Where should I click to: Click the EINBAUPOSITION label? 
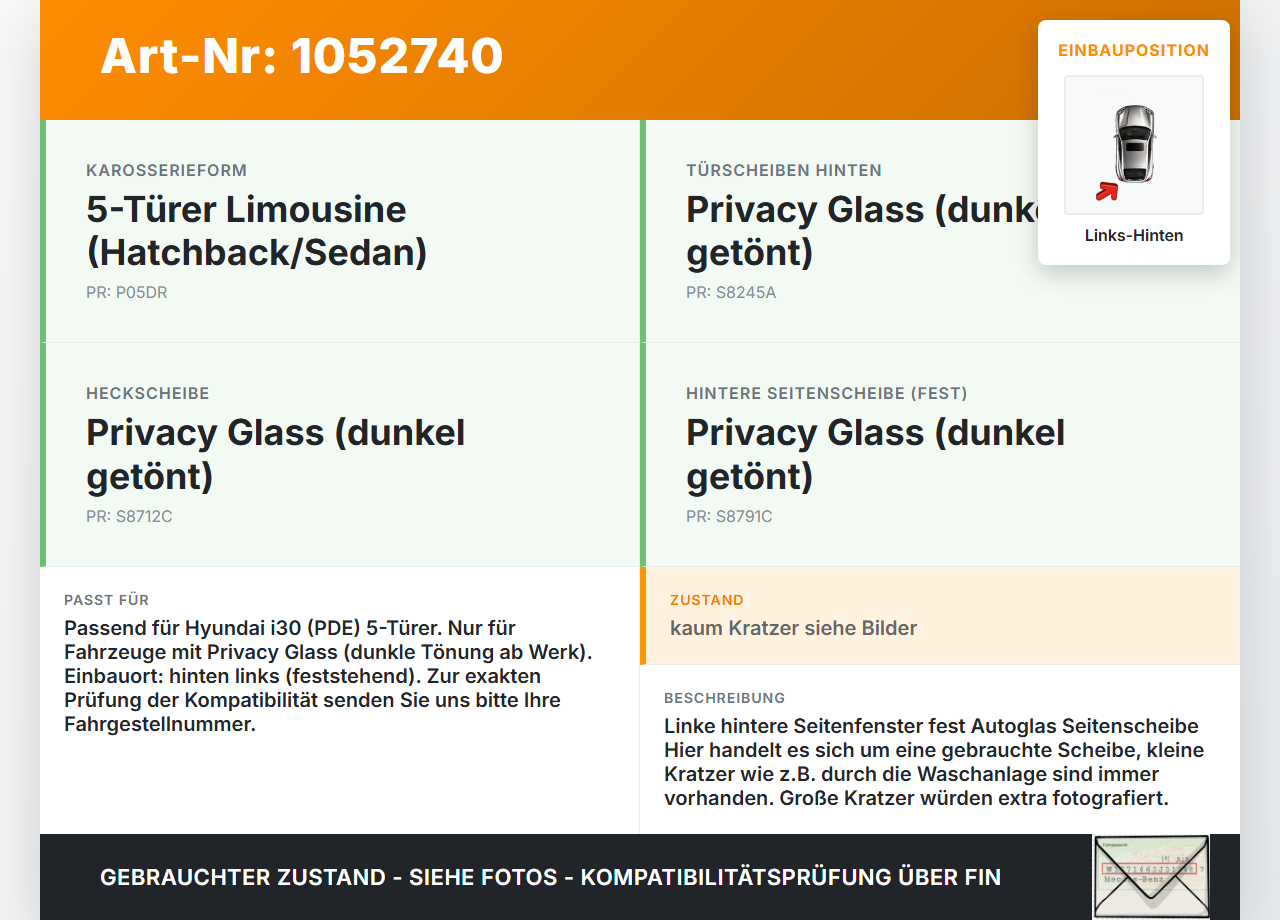pyautogui.click(x=1134, y=50)
